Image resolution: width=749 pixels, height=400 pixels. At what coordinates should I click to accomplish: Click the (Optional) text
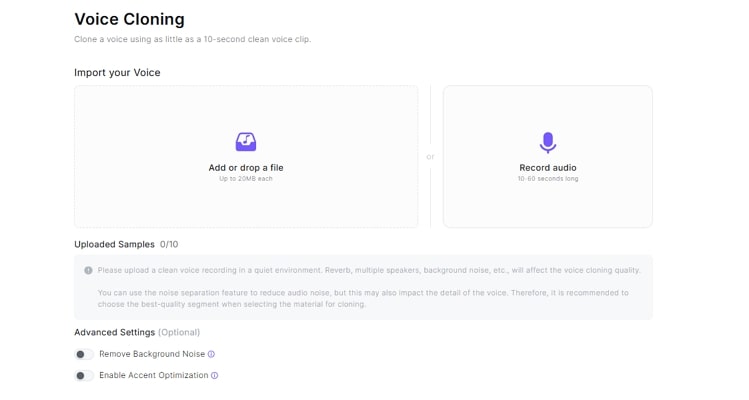coord(179,332)
